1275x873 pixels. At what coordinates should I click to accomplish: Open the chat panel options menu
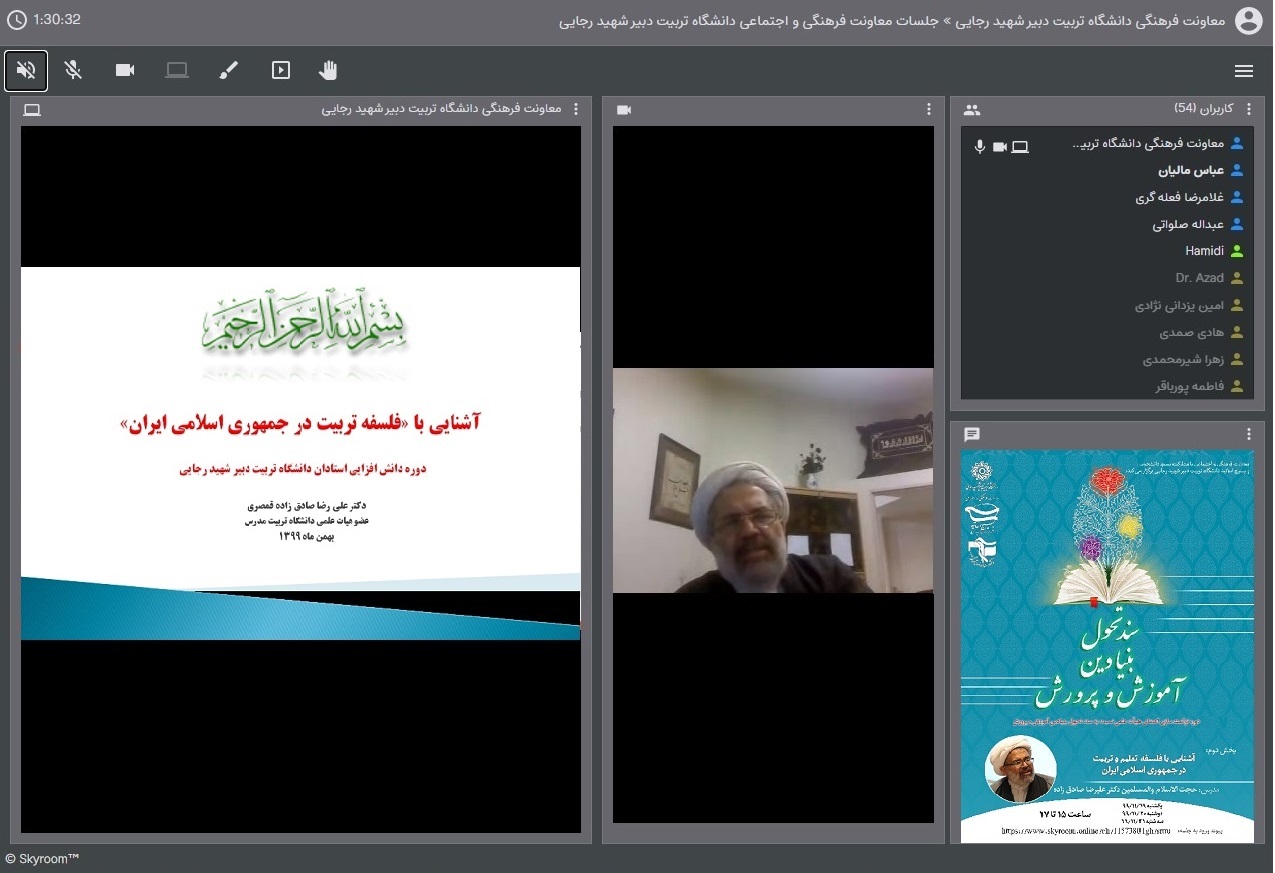(x=1248, y=434)
